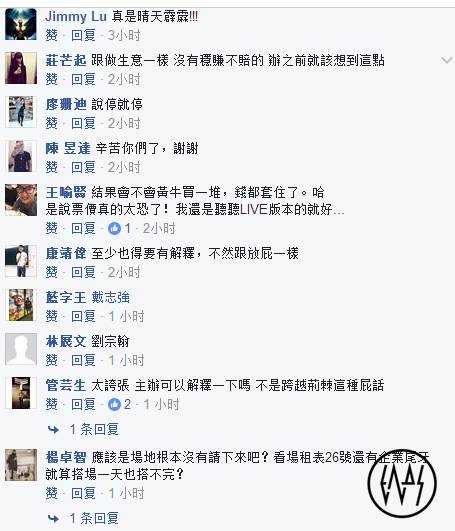Click the like thumb icon on 王喻賢's comment
This screenshot has width=455, height=531.
114,229
